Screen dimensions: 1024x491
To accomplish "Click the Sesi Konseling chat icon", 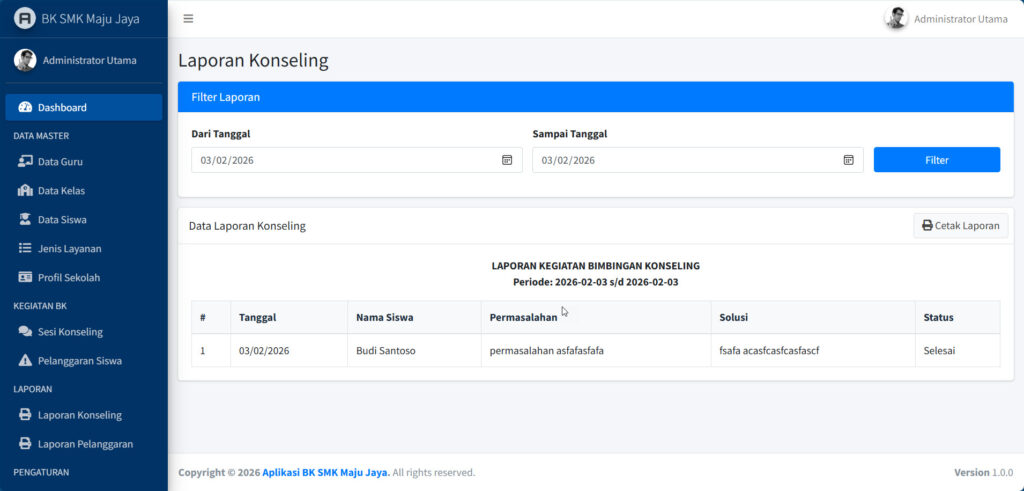I will 25,331.
